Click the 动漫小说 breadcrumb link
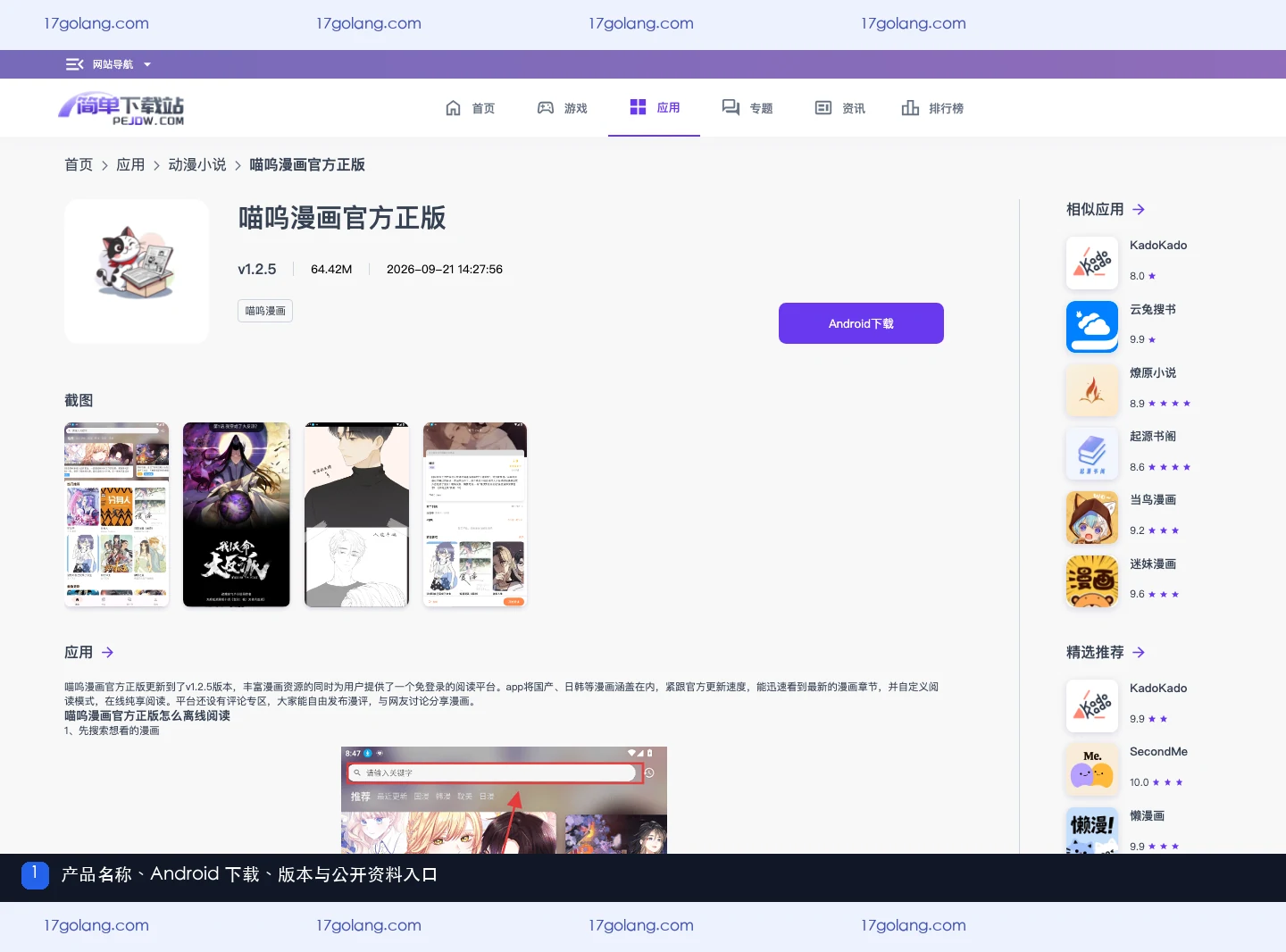The height and width of the screenshot is (952, 1286). tap(197, 164)
